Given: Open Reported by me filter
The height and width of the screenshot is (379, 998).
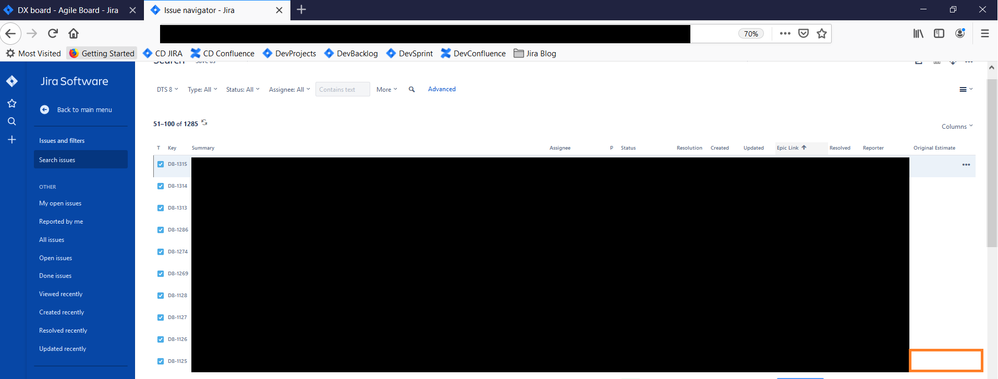Looking at the screenshot, I should 60,222.
